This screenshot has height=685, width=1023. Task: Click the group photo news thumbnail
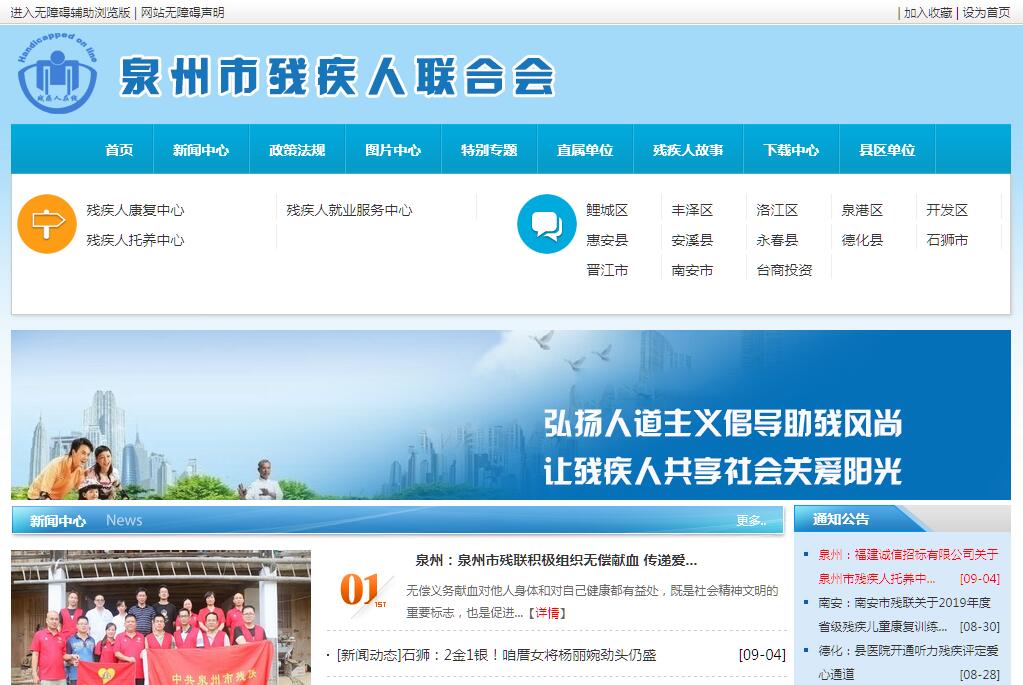pos(161,617)
